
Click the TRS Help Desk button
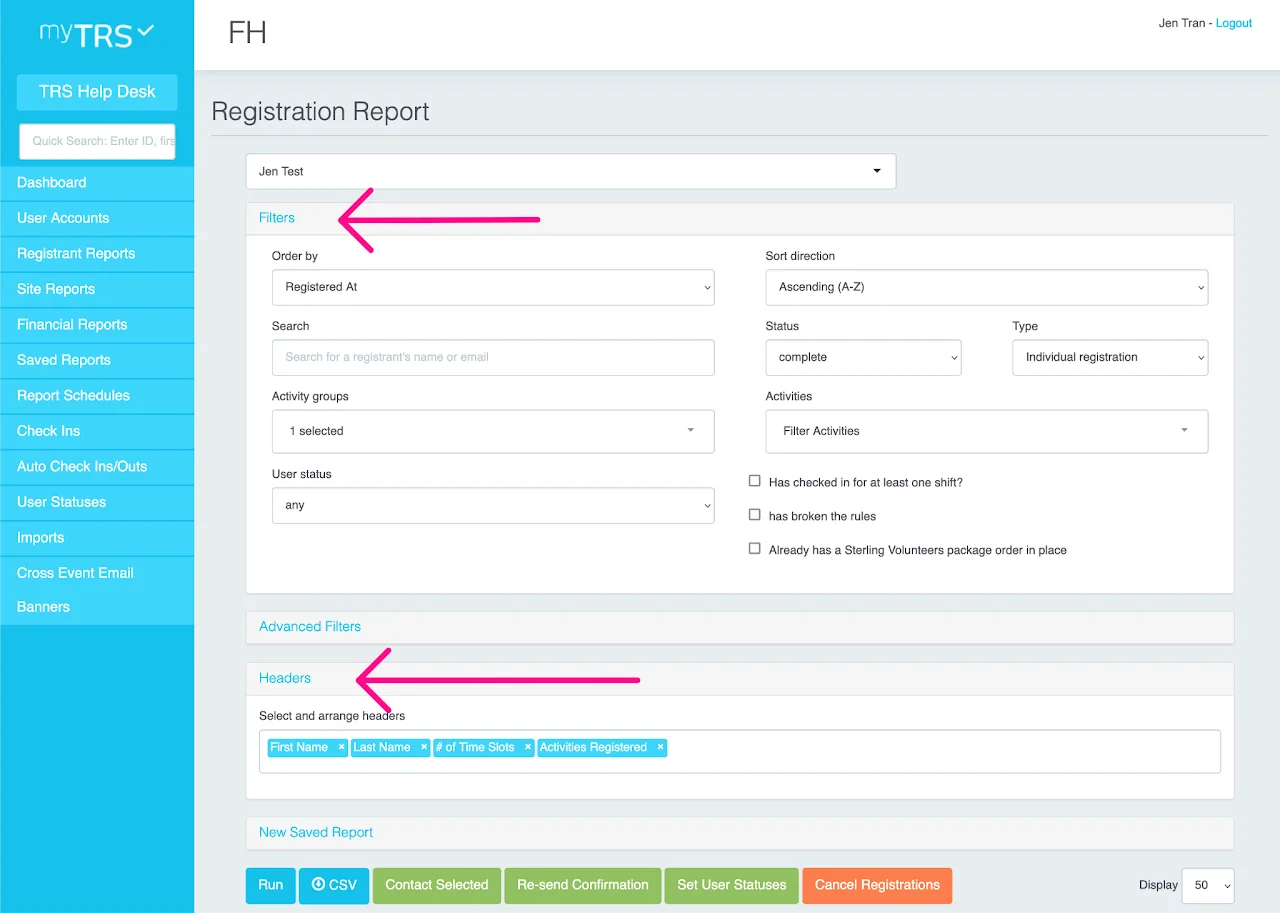(x=97, y=92)
